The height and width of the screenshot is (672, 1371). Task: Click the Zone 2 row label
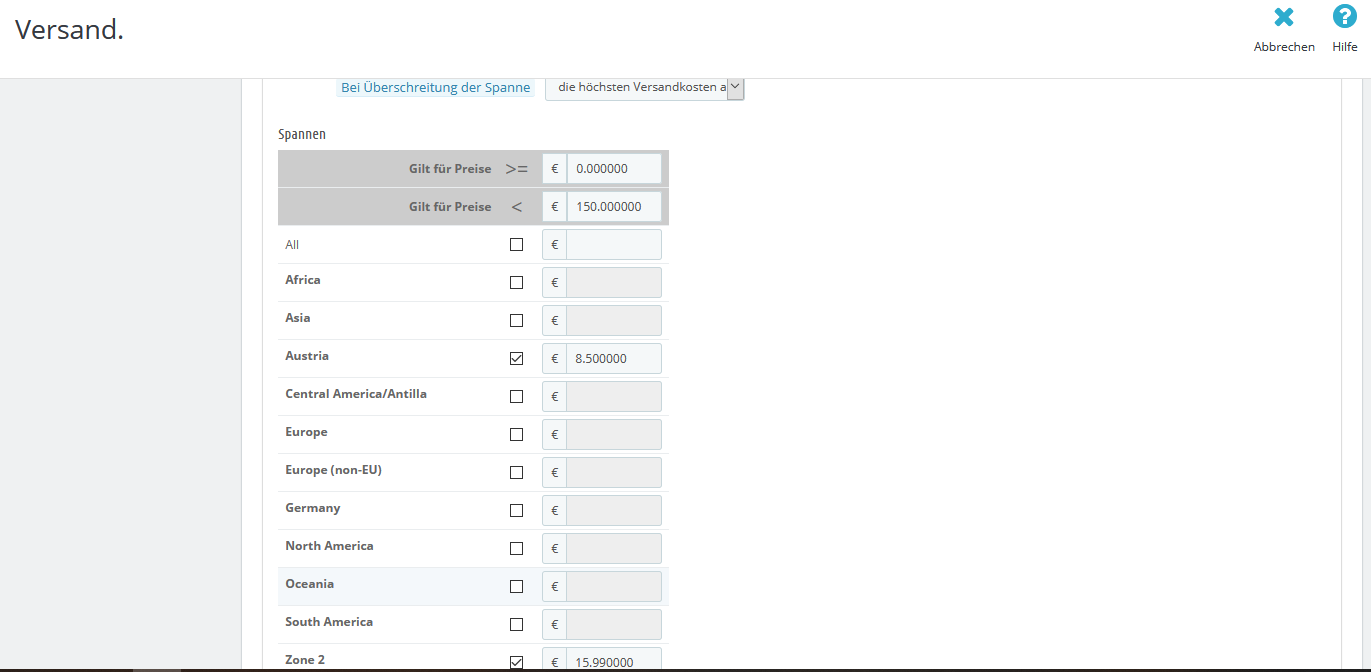(305, 660)
